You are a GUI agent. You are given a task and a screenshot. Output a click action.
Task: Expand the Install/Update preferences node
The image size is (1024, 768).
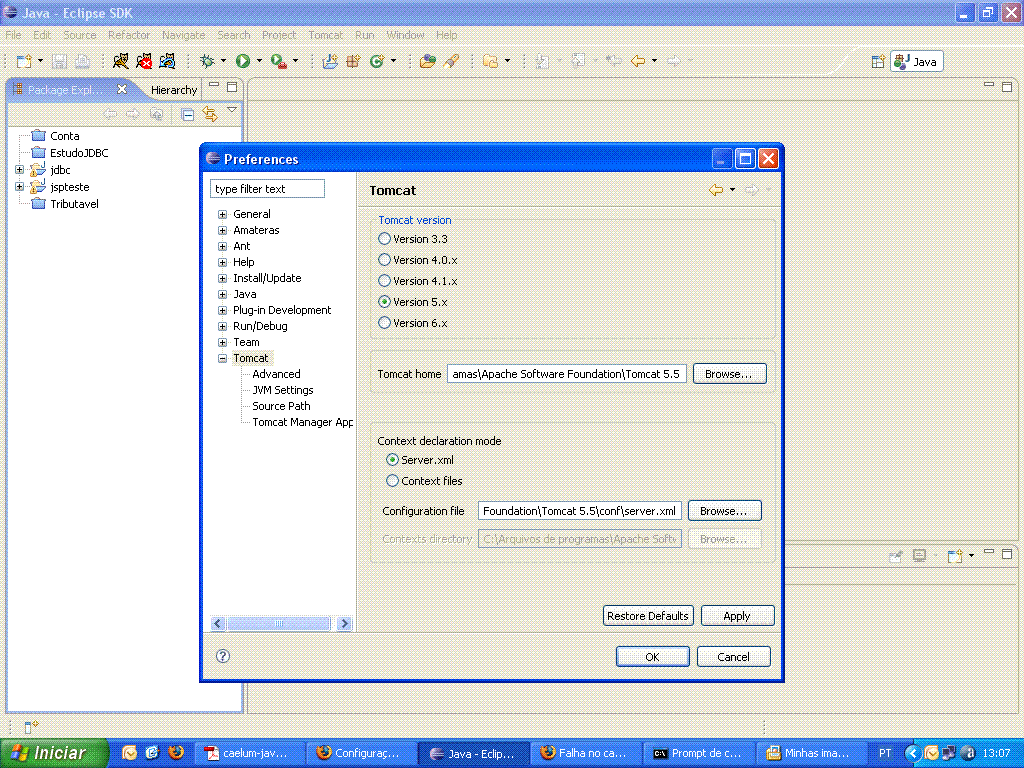(223, 278)
